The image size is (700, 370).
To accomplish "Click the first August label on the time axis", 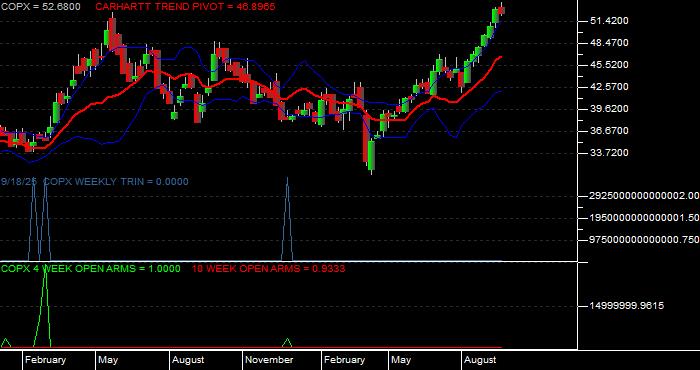I will click(188, 360).
